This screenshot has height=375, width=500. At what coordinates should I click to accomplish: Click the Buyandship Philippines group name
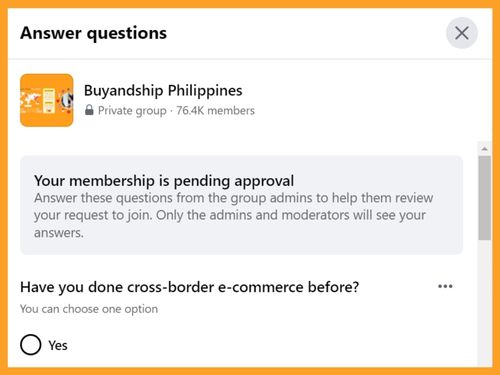(163, 91)
